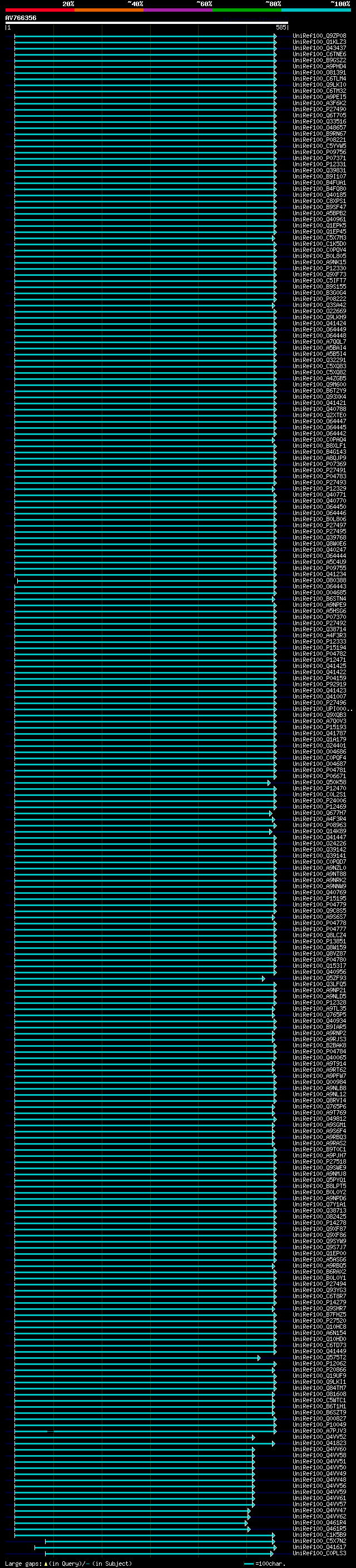Select label UniRef100_Q40247

point(319,550)
